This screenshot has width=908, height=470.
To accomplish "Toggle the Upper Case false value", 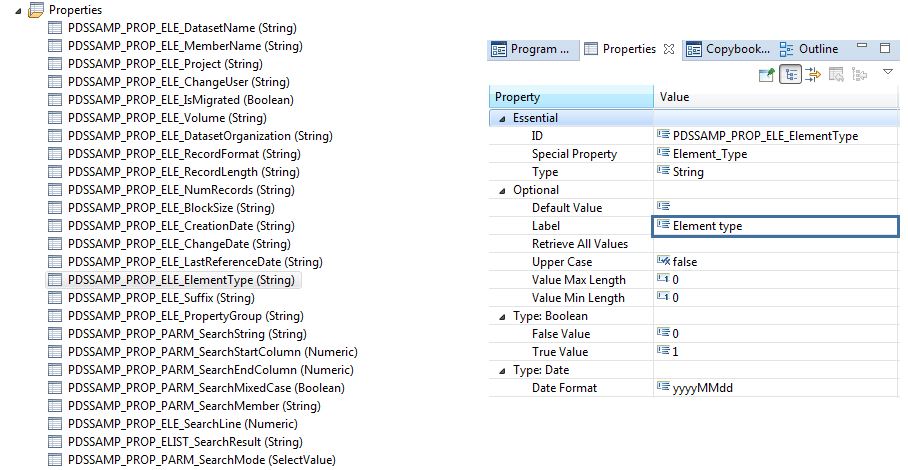I will click(684, 262).
